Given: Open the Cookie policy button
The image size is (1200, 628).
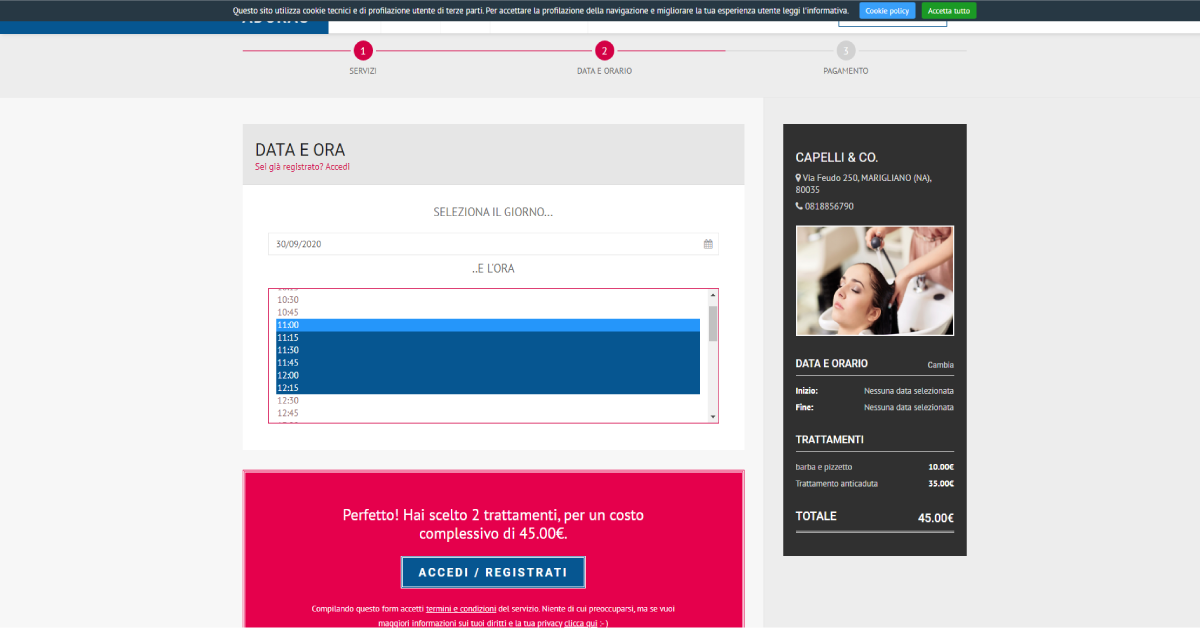Looking at the screenshot, I should click(887, 10).
